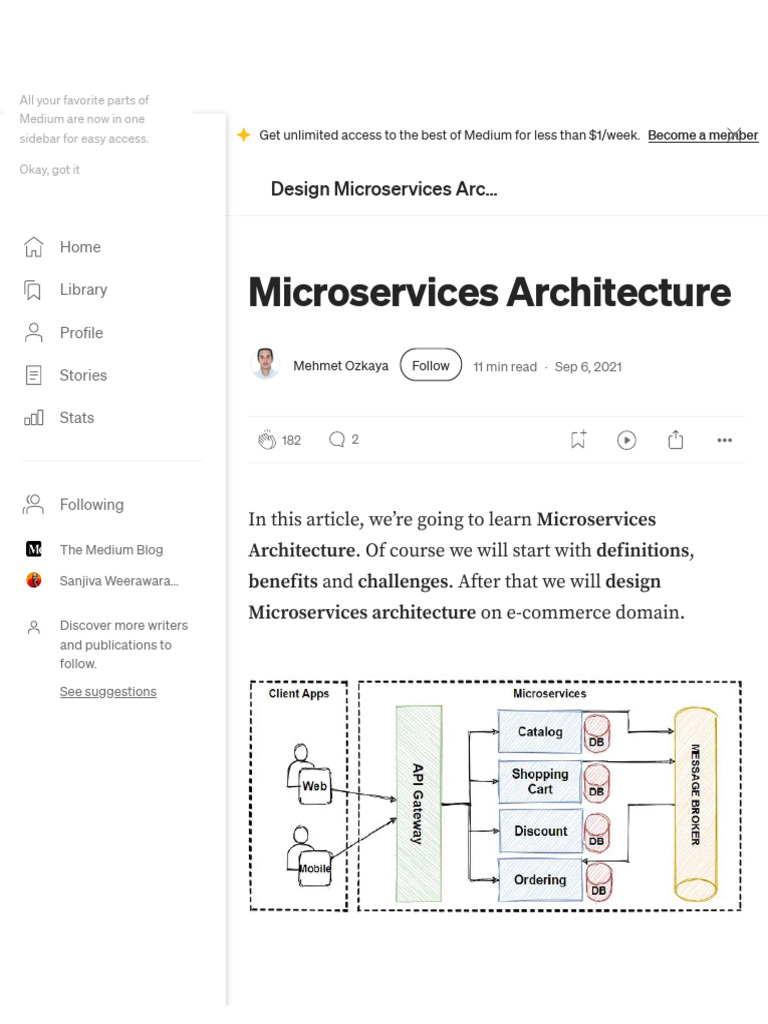Click the 11 min read text
Viewport: 768px width, 1024px height.
pos(505,367)
